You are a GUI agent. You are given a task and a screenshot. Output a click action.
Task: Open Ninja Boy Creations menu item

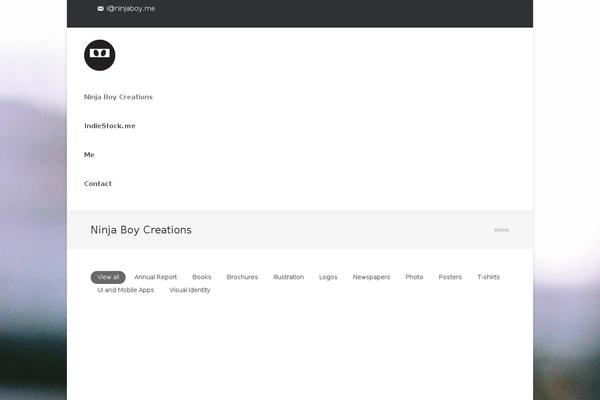click(118, 97)
